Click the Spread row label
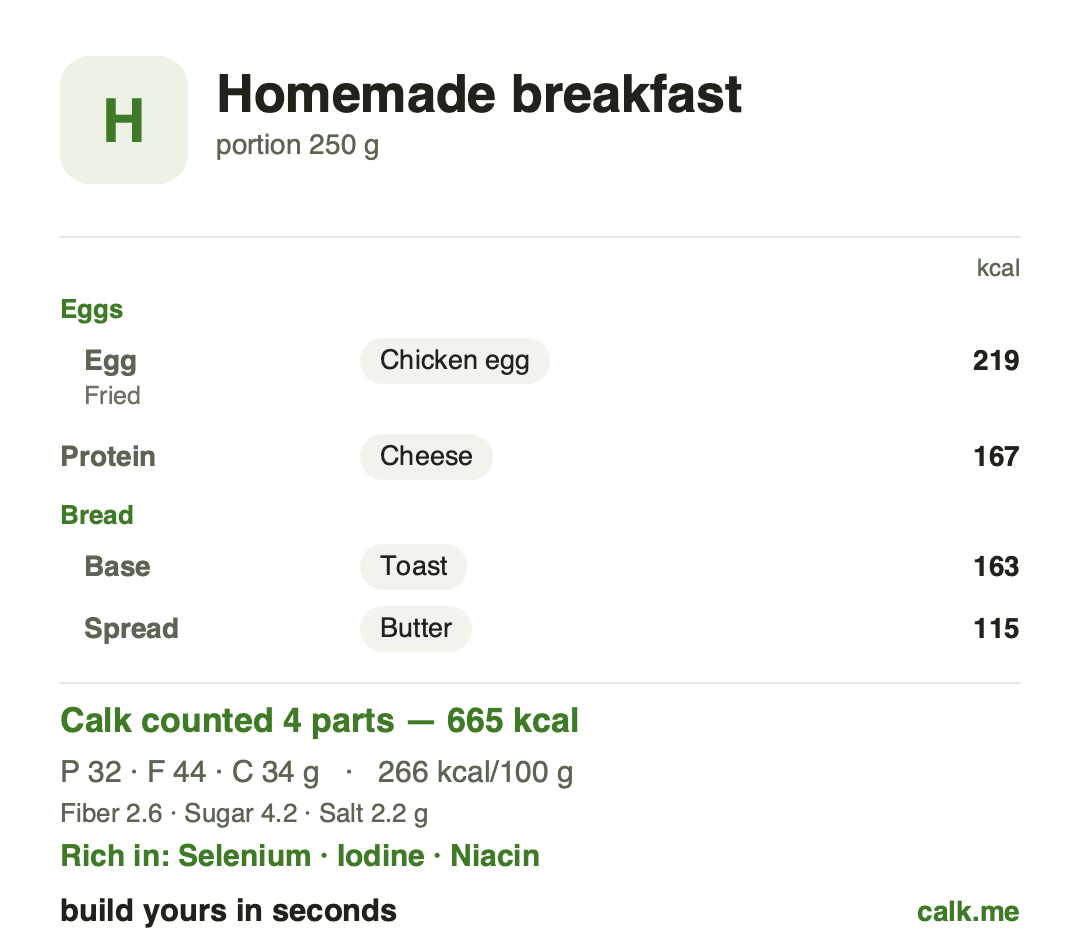1080x951 pixels. (x=131, y=629)
